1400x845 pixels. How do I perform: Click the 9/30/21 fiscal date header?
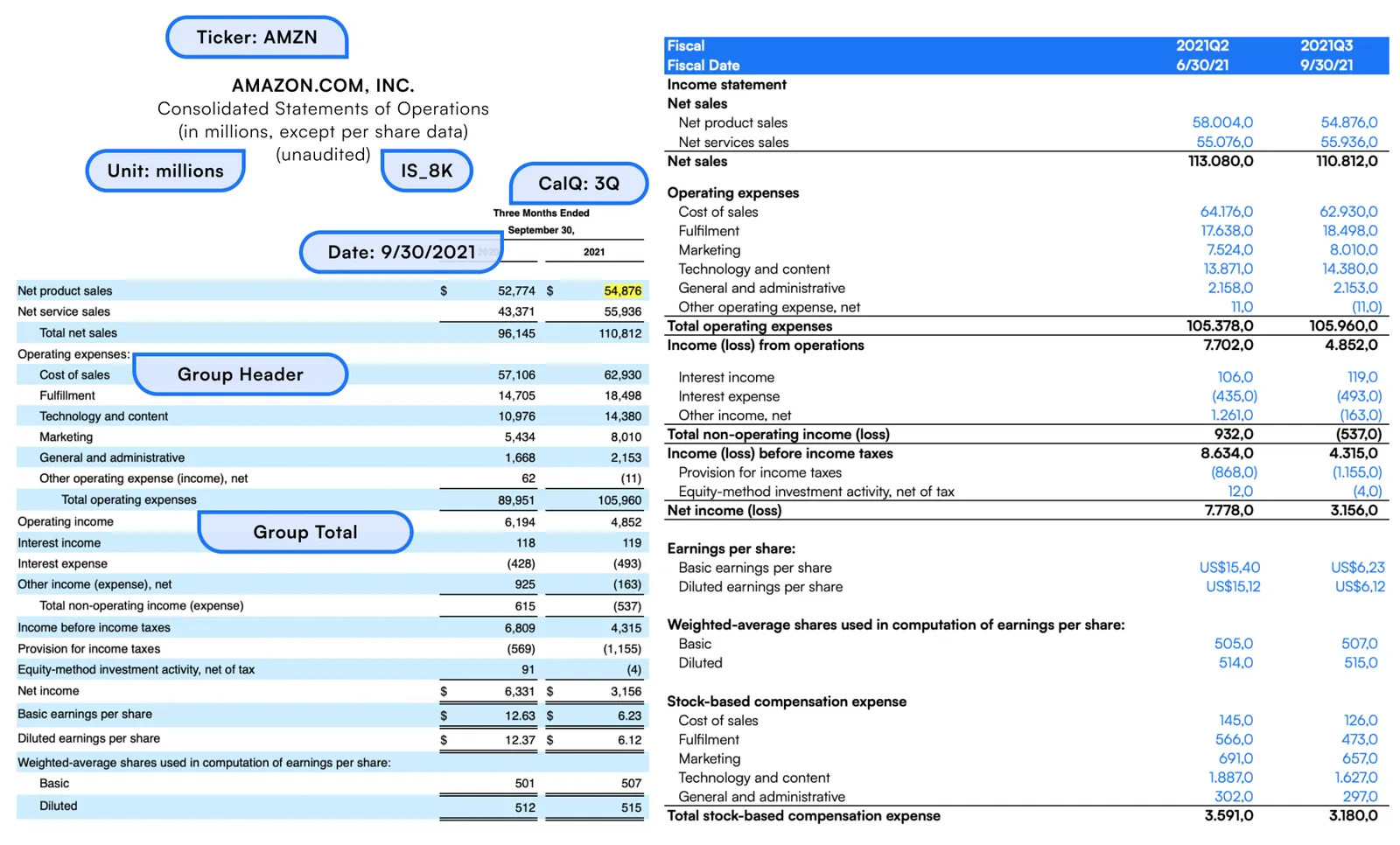(x=1326, y=65)
